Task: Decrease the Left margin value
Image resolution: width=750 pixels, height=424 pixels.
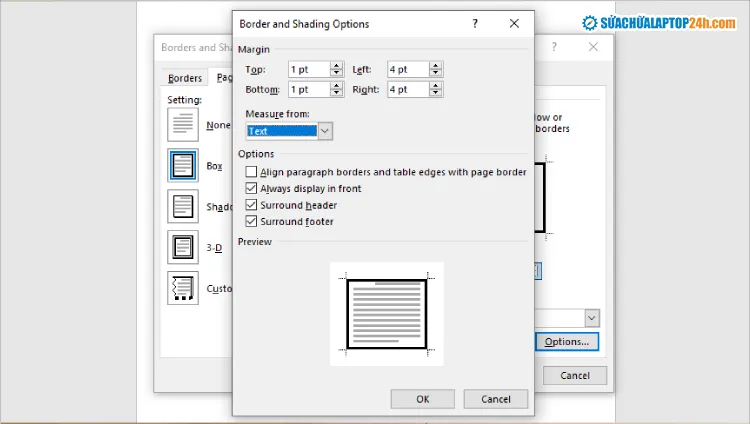Action: coord(435,73)
